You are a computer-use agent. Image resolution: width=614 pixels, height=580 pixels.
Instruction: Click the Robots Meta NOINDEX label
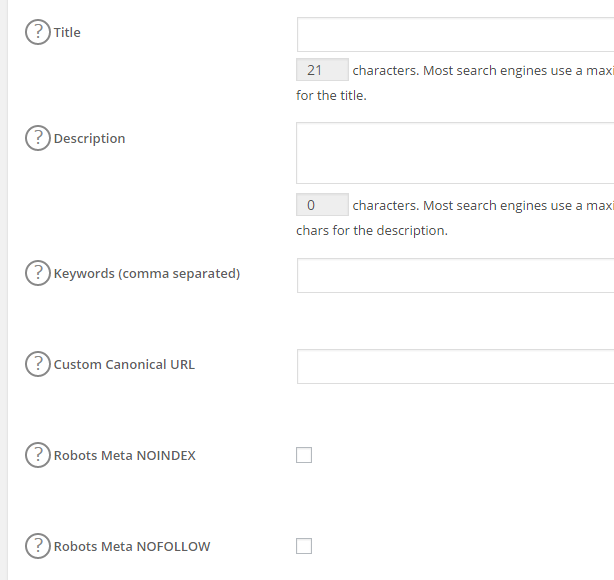point(124,455)
